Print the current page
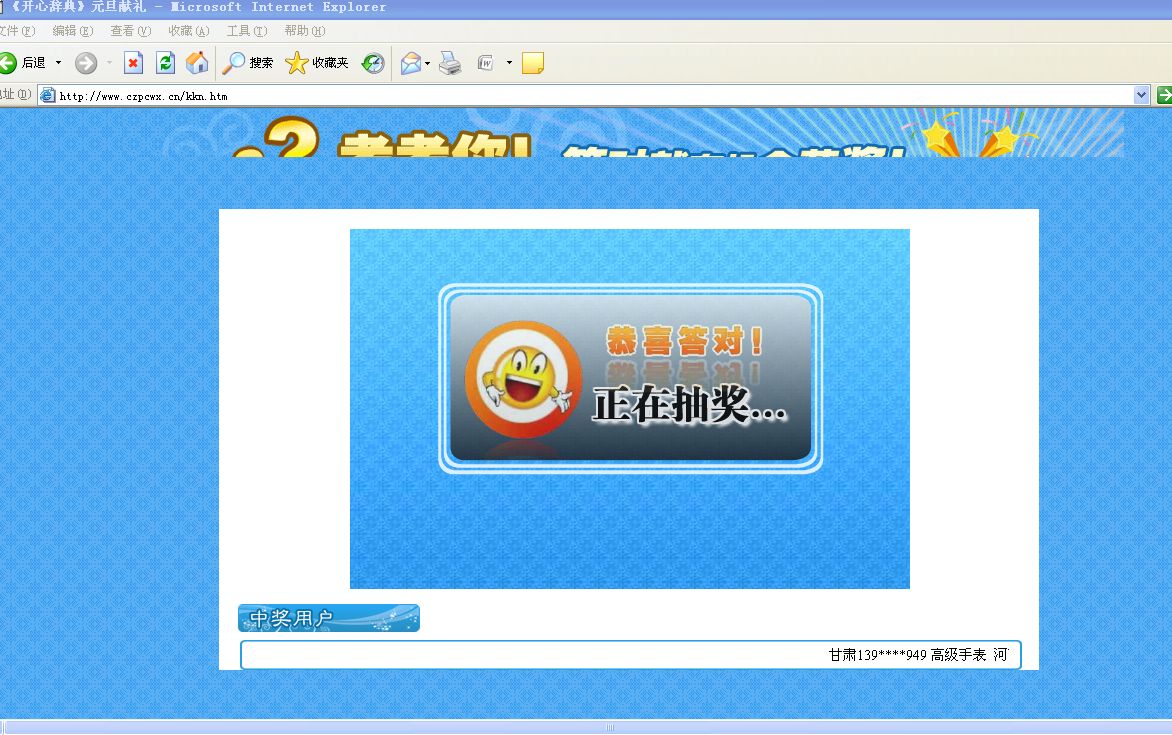Image resolution: width=1172 pixels, height=735 pixels. point(450,62)
